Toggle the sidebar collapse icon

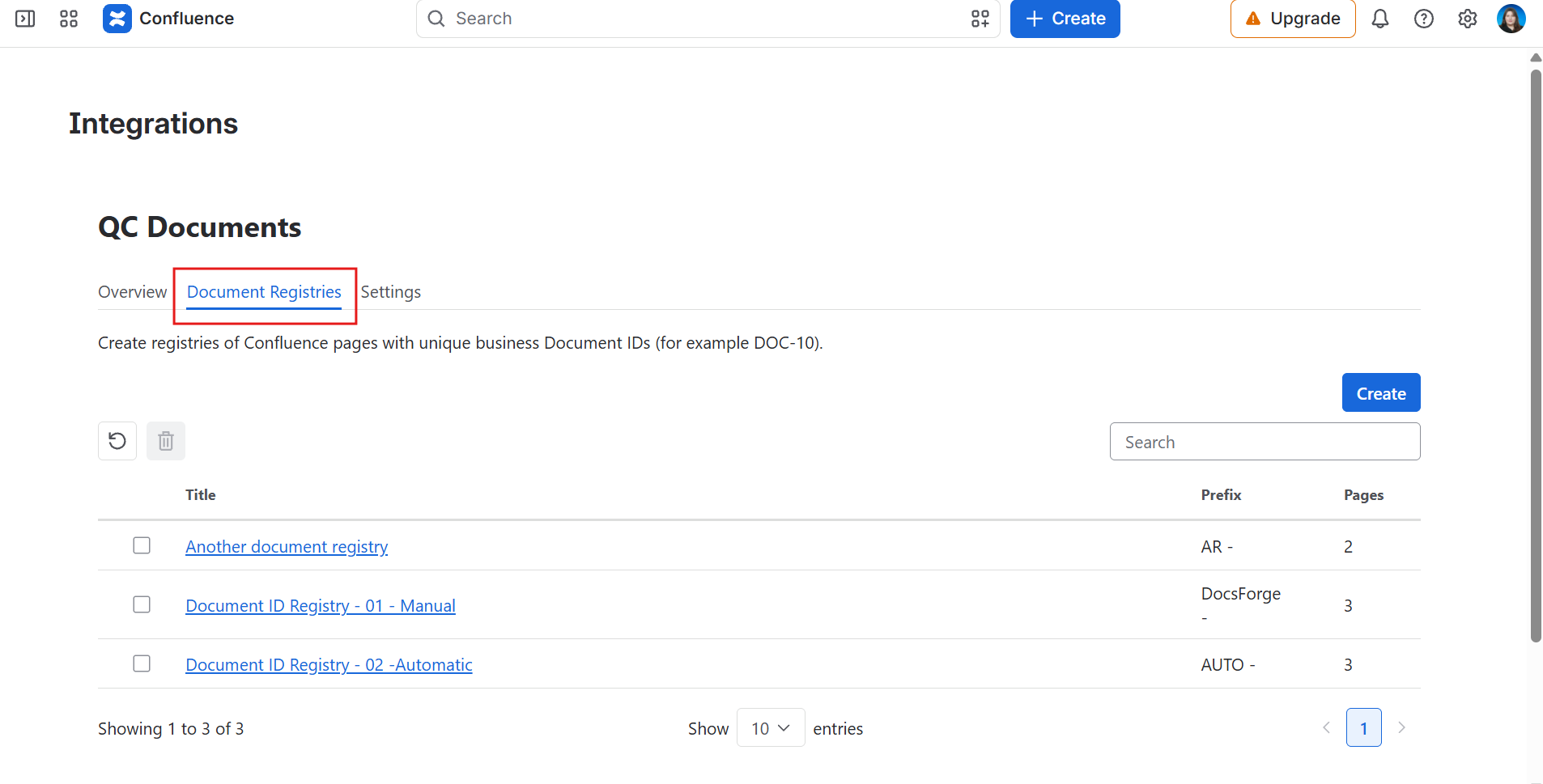coord(25,19)
